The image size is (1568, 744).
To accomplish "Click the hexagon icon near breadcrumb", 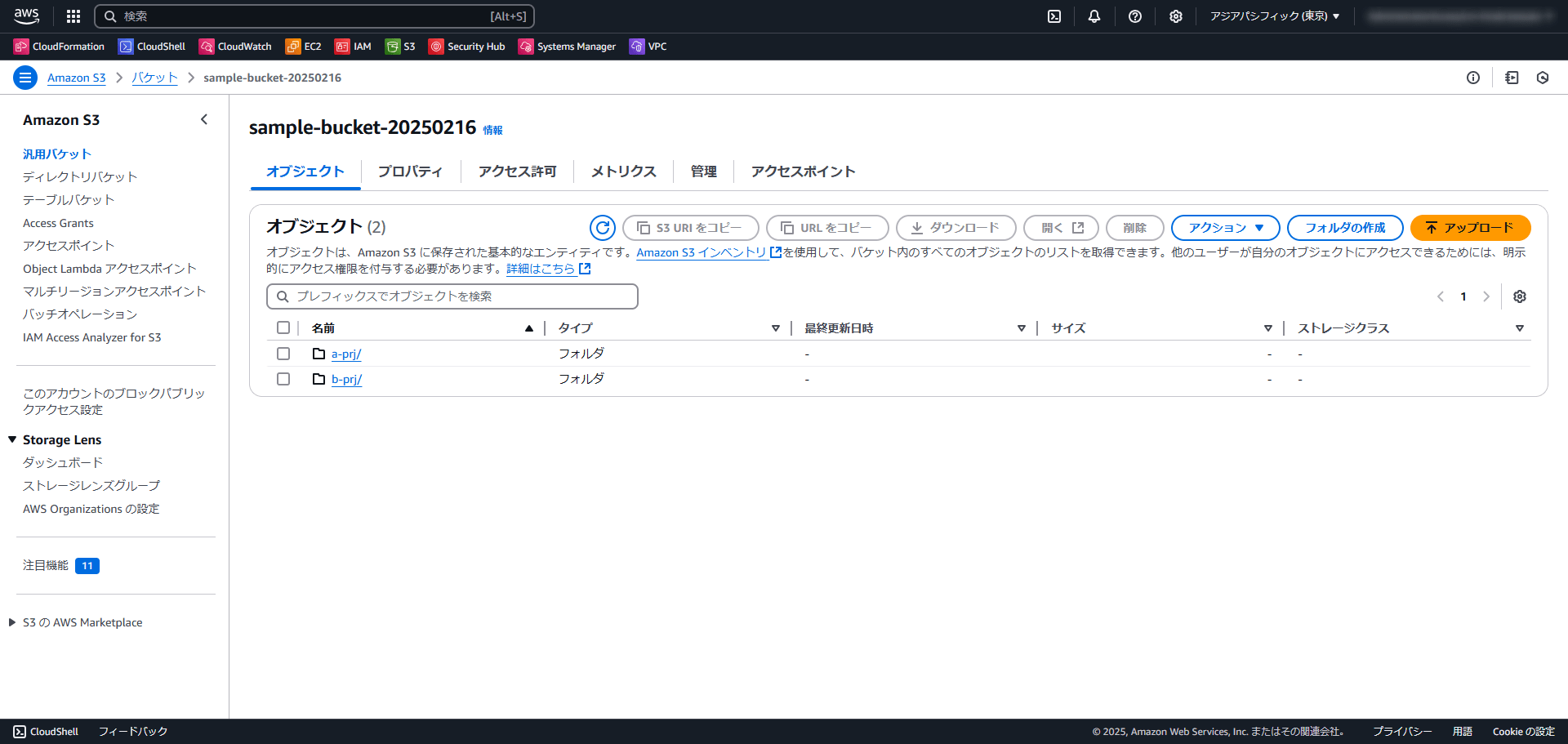I will tap(1543, 78).
